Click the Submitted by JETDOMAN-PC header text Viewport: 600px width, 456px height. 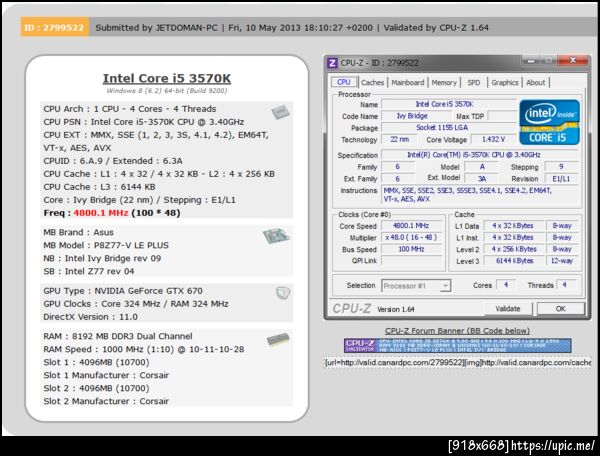click(x=156, y=28)
